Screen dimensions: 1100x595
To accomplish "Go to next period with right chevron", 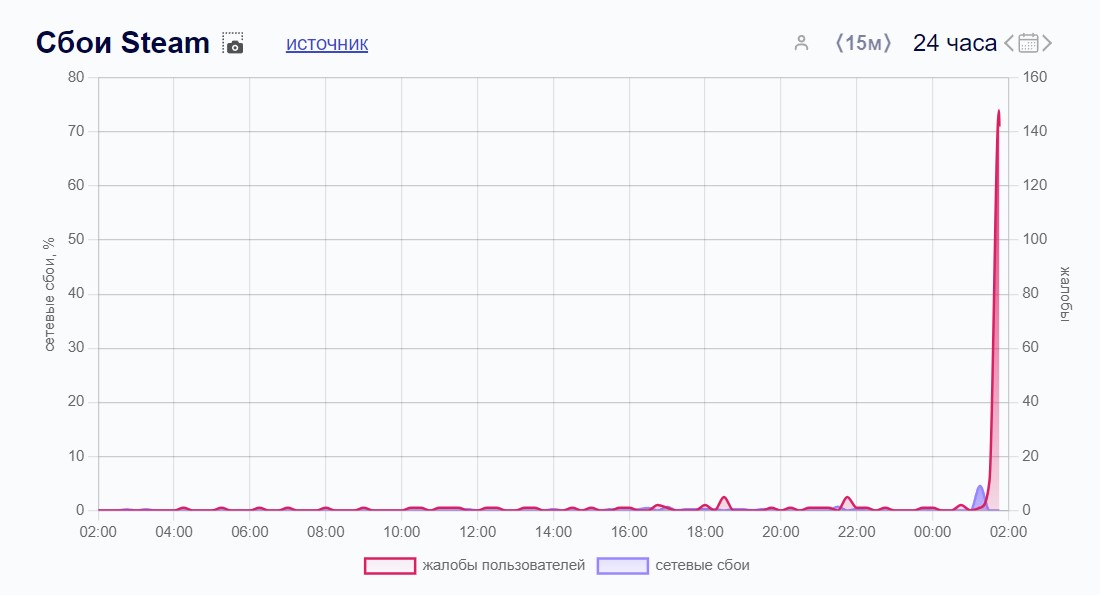I will click(1047, 44).
